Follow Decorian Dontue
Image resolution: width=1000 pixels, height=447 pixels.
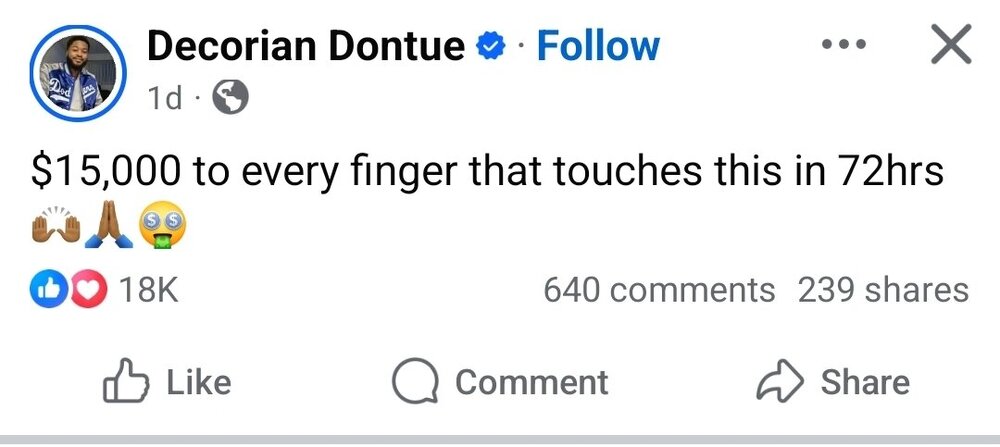(x=598, y=46)
